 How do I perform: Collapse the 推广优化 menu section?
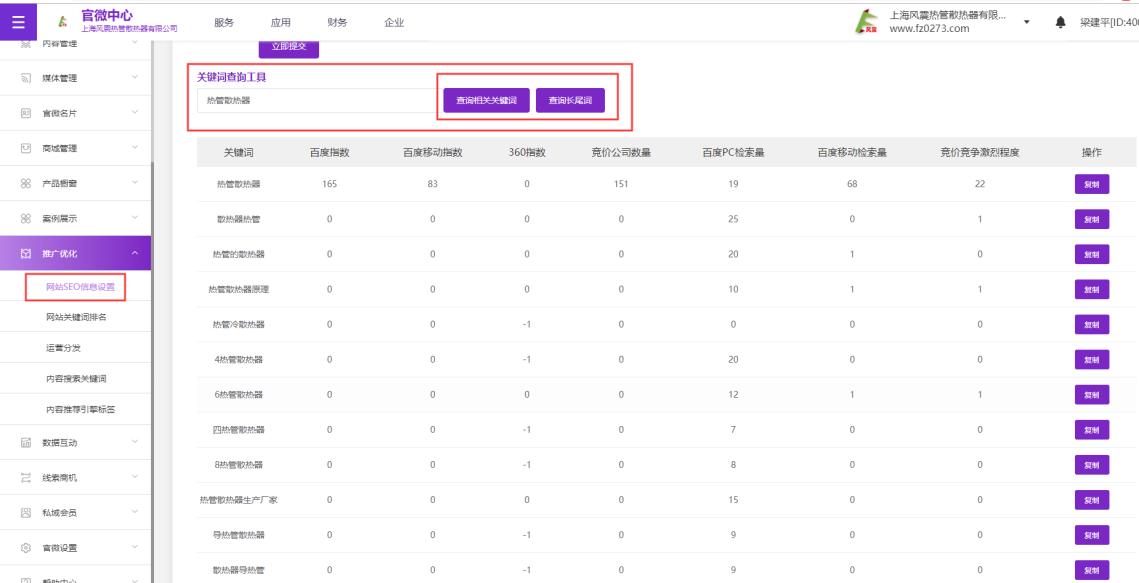(x=134, y=253)
